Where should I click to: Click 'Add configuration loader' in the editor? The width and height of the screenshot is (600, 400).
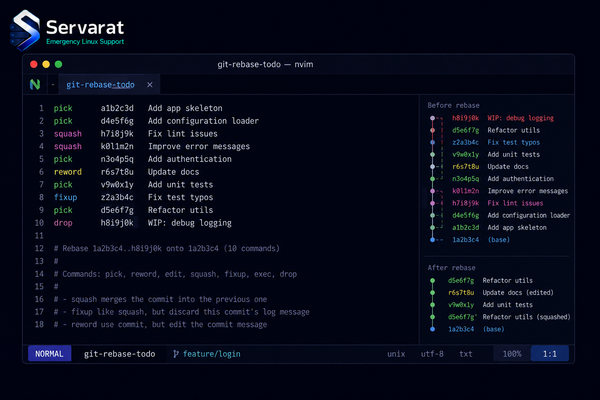(203, 121)
